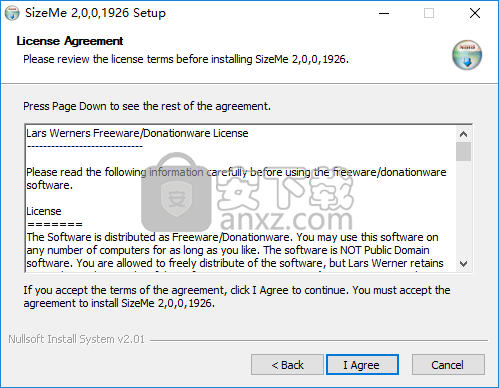The width and height of the screenshot is (499, 388).
Task: Go to previous step with Back button
Action: click(x=287, y=365)
